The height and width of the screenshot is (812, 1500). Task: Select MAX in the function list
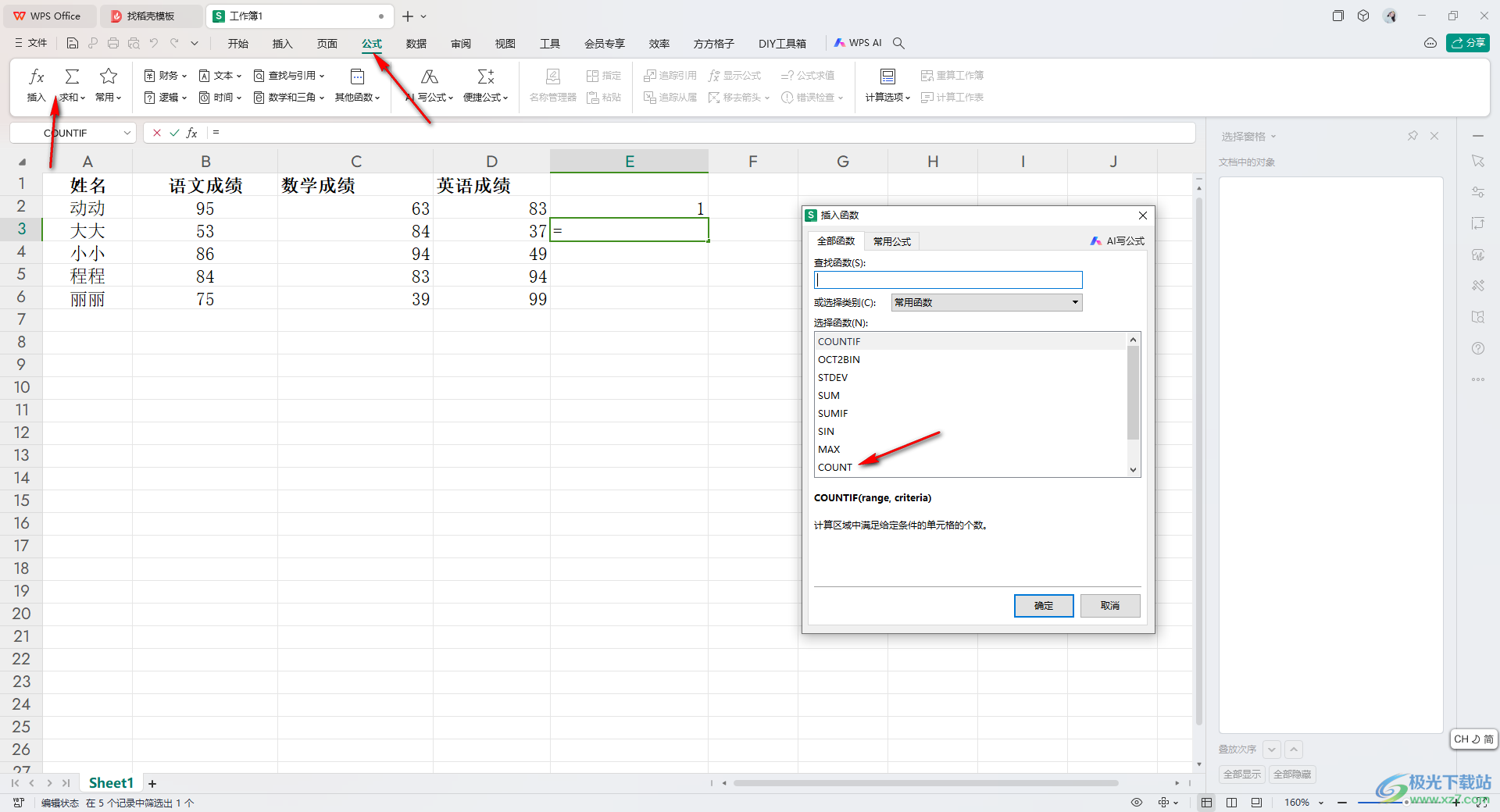point(970,450)
